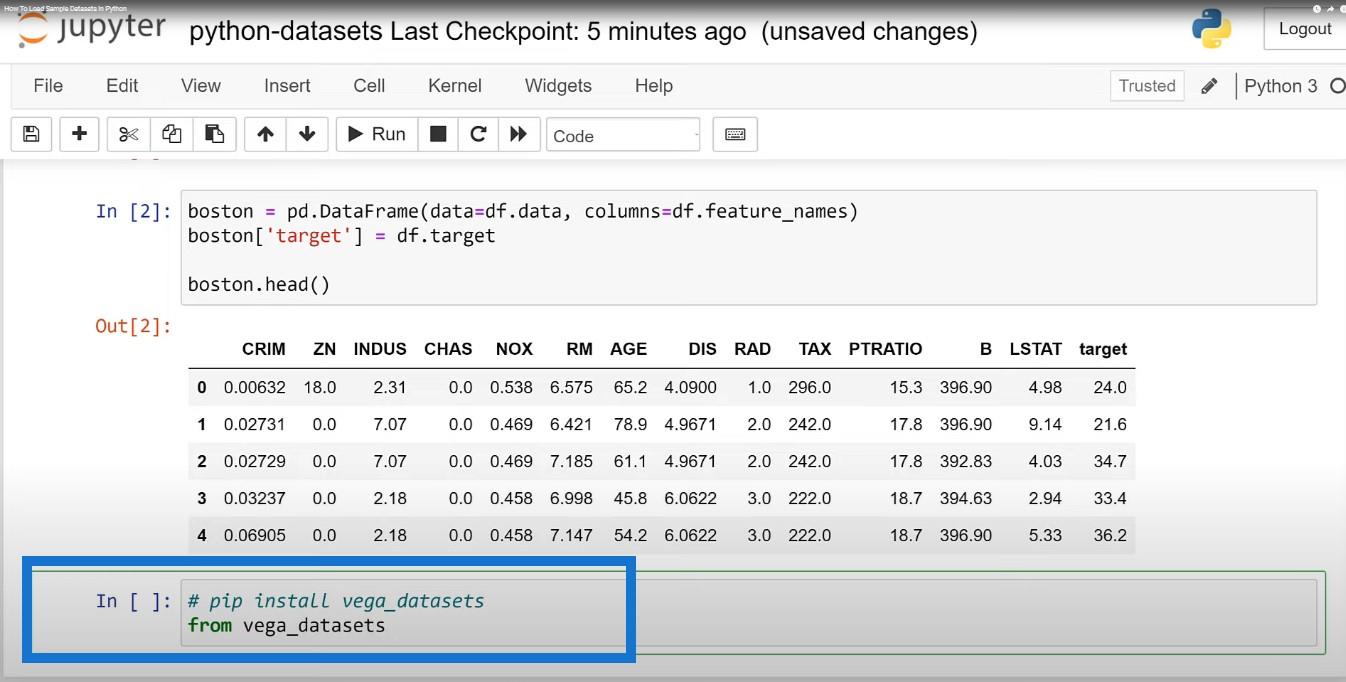Click the In [ ] empty prompt

tap(134, 600)
